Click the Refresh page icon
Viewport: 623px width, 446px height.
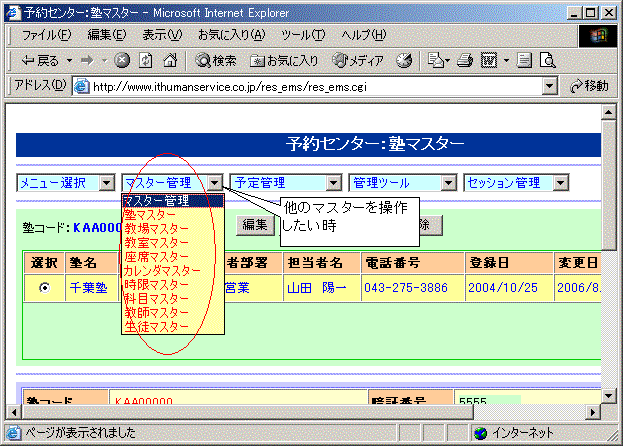pyautogui.click(x=146, y=60)
